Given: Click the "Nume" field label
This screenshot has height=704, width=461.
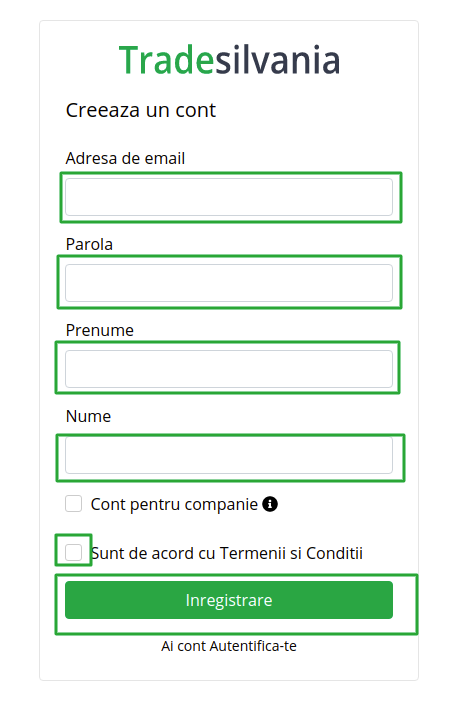Looking at the screenshot, I should (88, 416).
